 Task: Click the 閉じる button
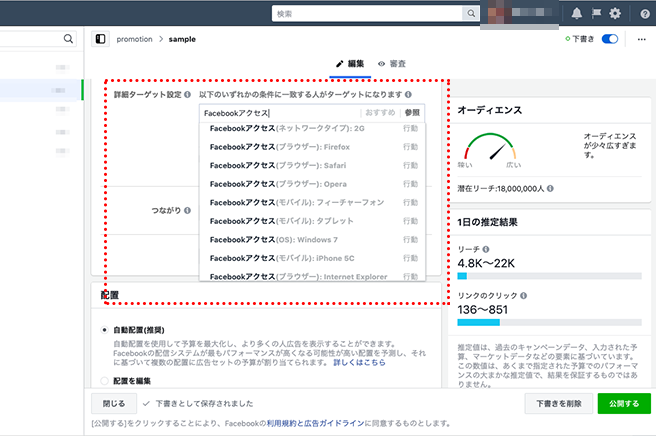pos(114,404)
